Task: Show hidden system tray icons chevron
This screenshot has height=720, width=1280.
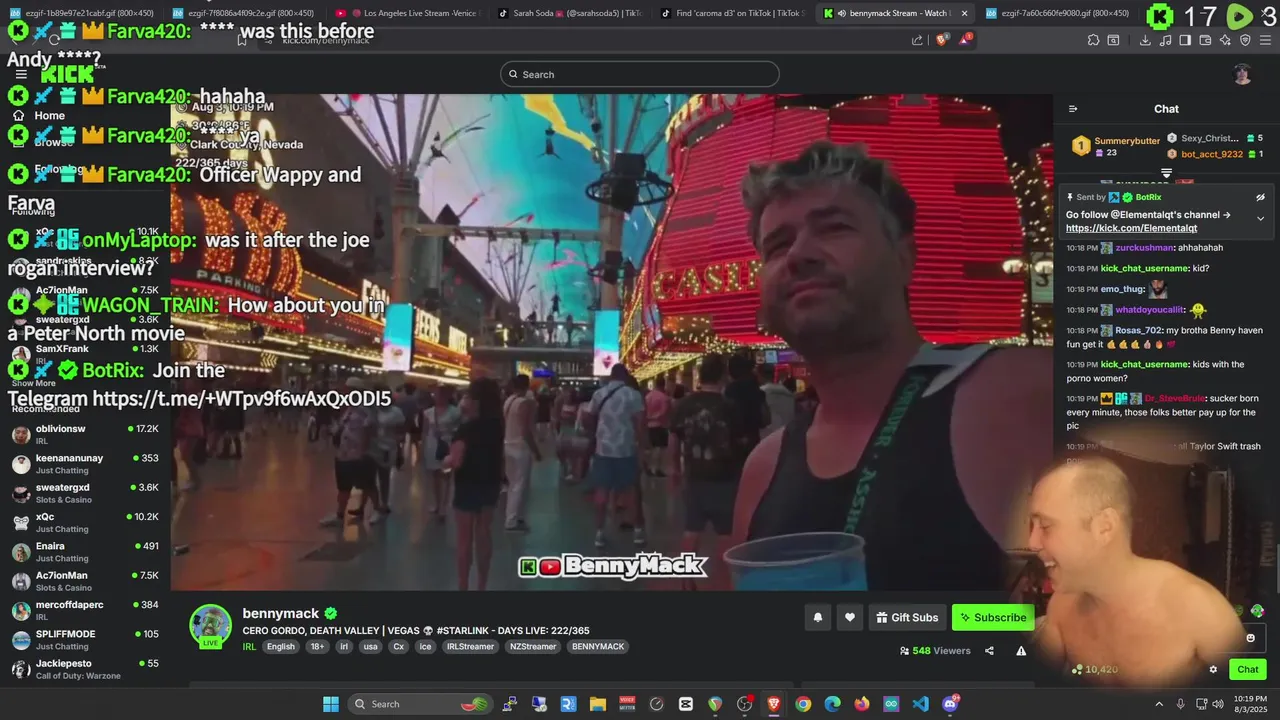Action: point(1159,704)
